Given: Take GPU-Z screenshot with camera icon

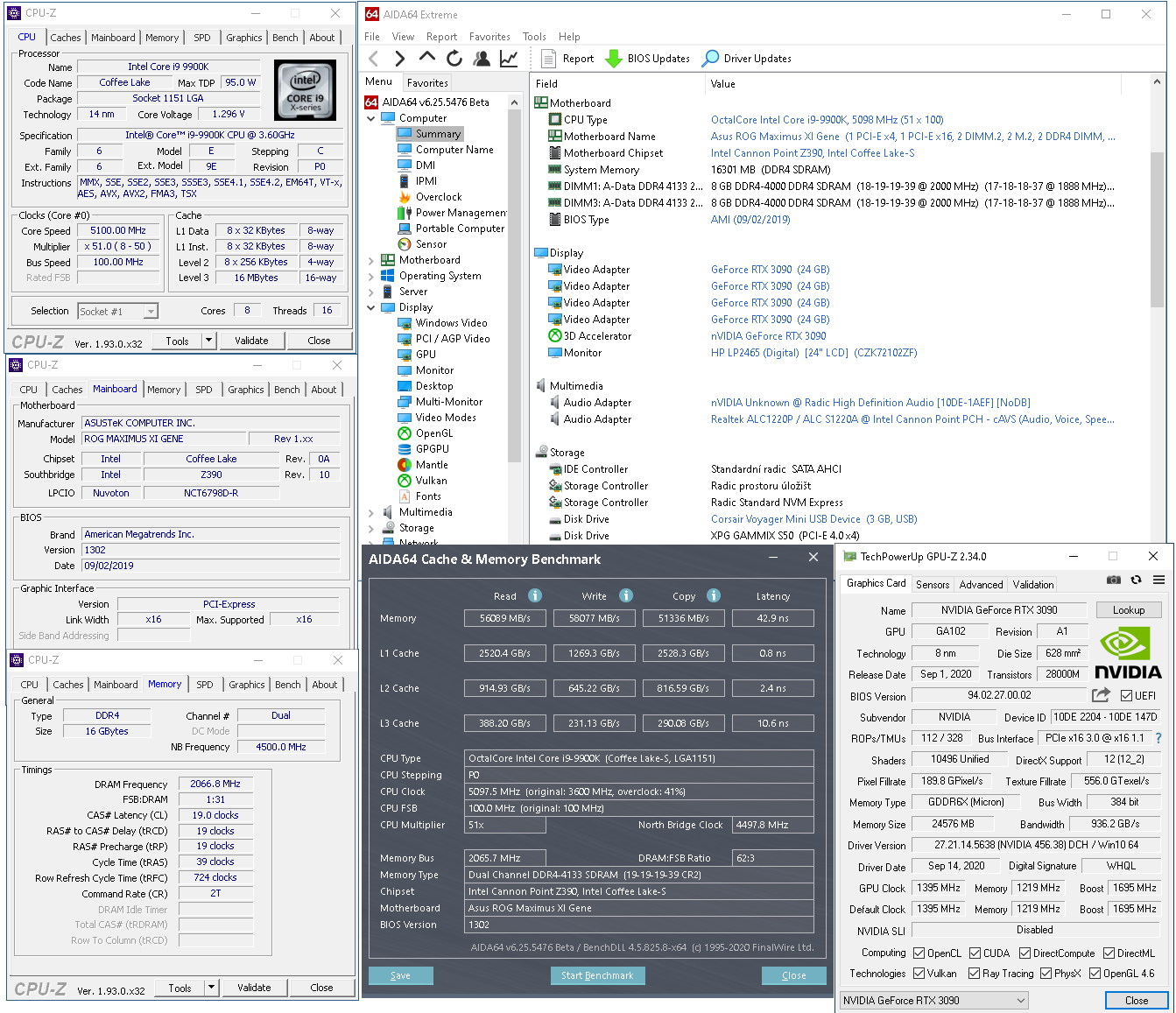Looking at the screenshot, I should [x=1114, y=580].
